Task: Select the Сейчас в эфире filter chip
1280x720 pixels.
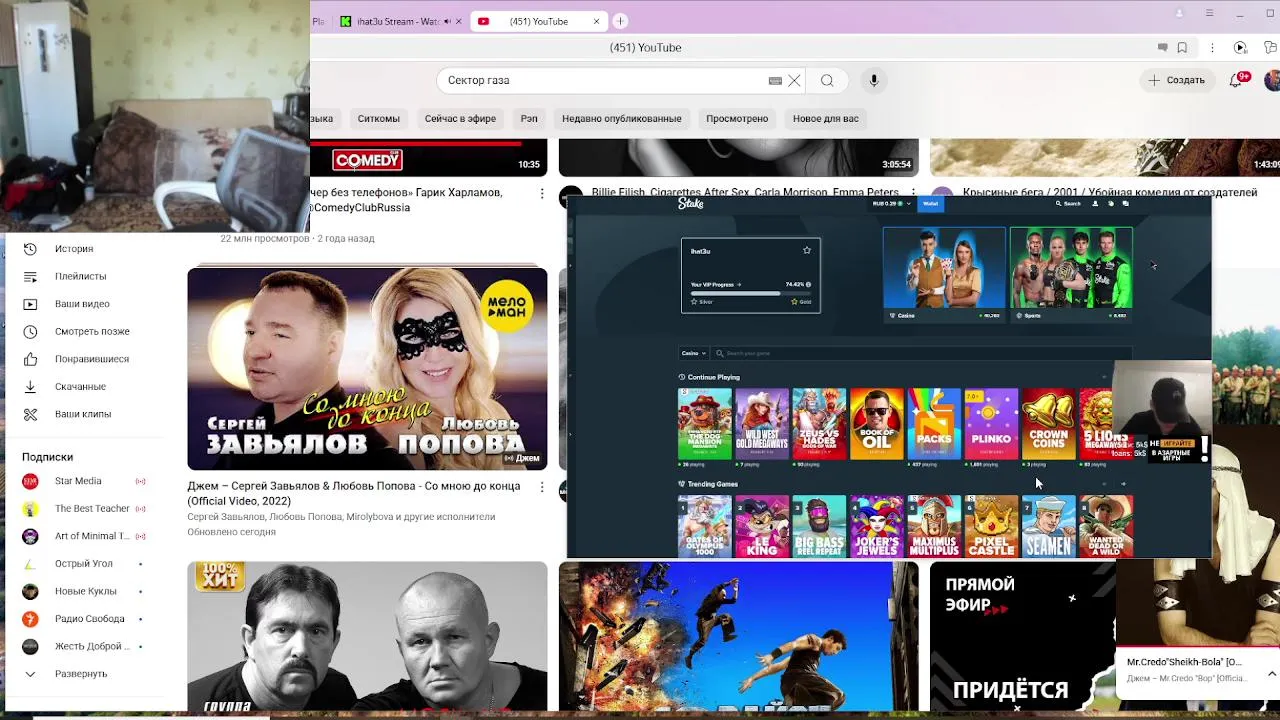Action: 460,119
